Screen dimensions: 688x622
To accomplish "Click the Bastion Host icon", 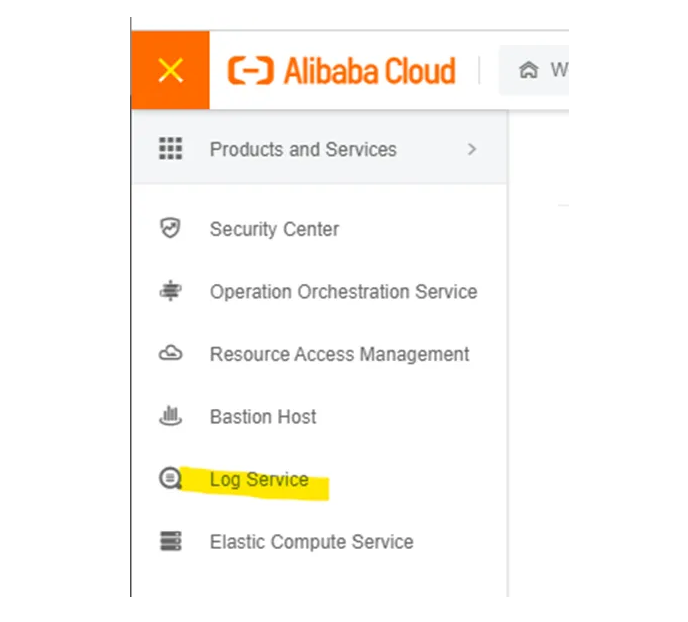I will (170, 416).
